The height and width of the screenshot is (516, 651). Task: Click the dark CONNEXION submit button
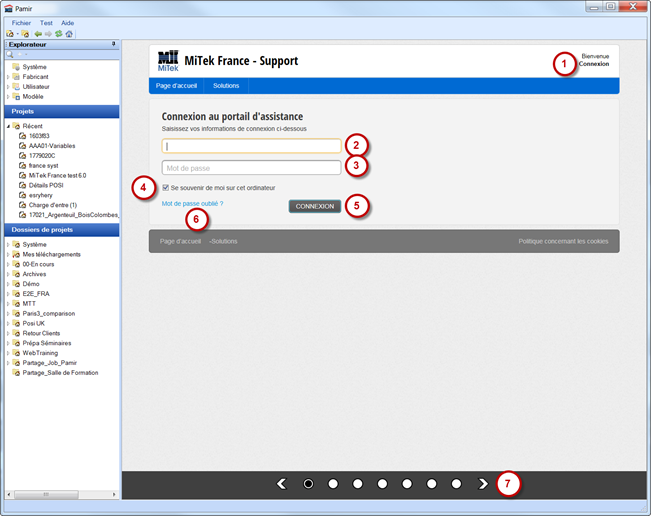coord(315,206)
